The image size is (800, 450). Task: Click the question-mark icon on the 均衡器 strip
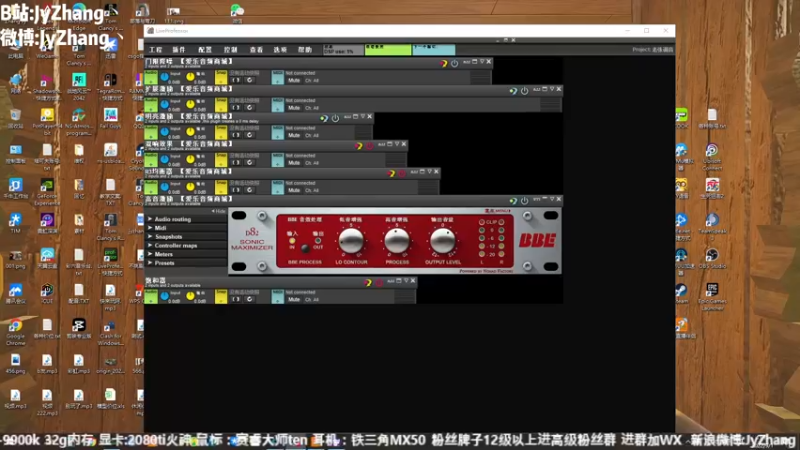point(391,173)
